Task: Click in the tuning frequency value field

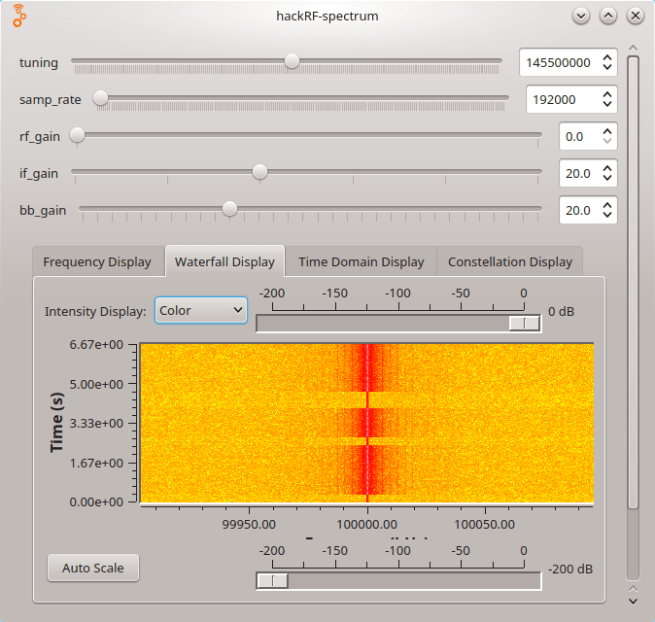Action: pos(557,62)
